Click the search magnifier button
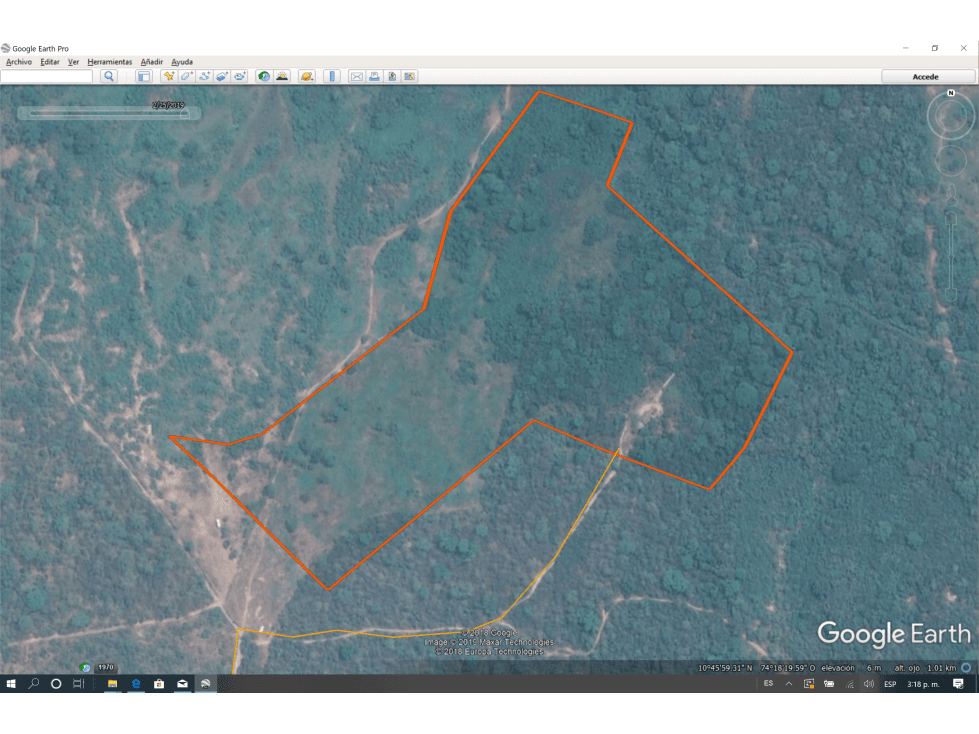This screenshot has width=979, height=734. [x=109, y=76]
